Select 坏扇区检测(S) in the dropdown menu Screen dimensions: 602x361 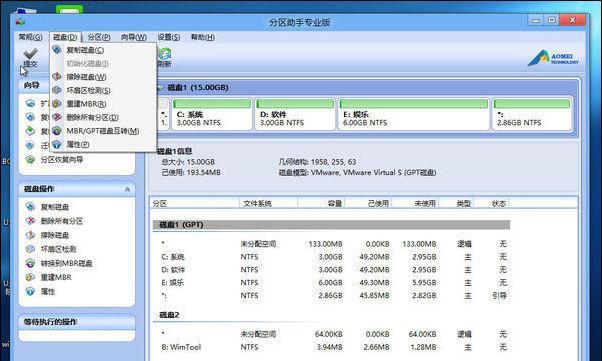(x=88, y=90)
